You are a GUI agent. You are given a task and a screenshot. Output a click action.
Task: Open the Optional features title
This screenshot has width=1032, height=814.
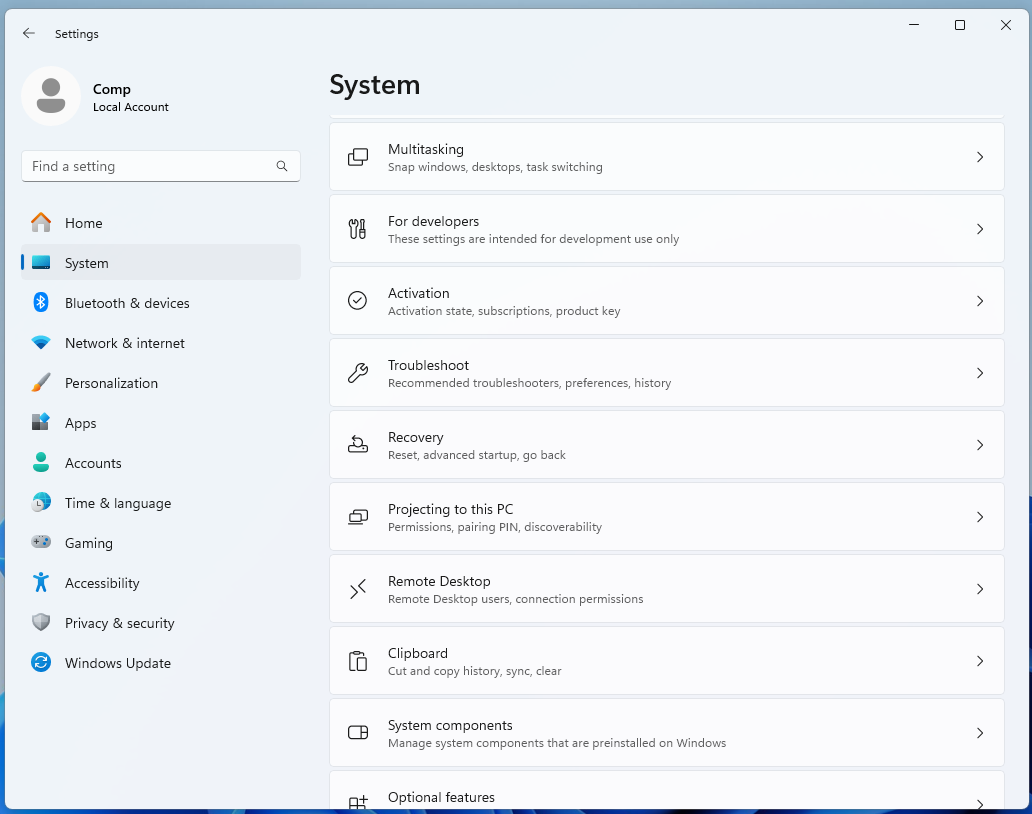click(441, 797)
